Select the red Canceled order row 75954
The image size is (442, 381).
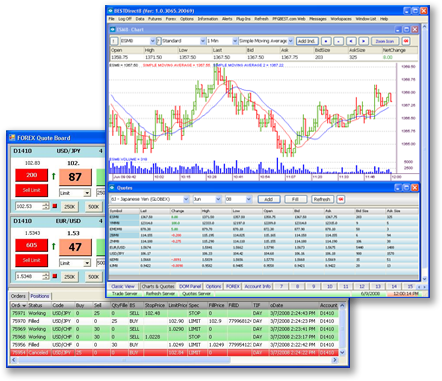(175, 352)
